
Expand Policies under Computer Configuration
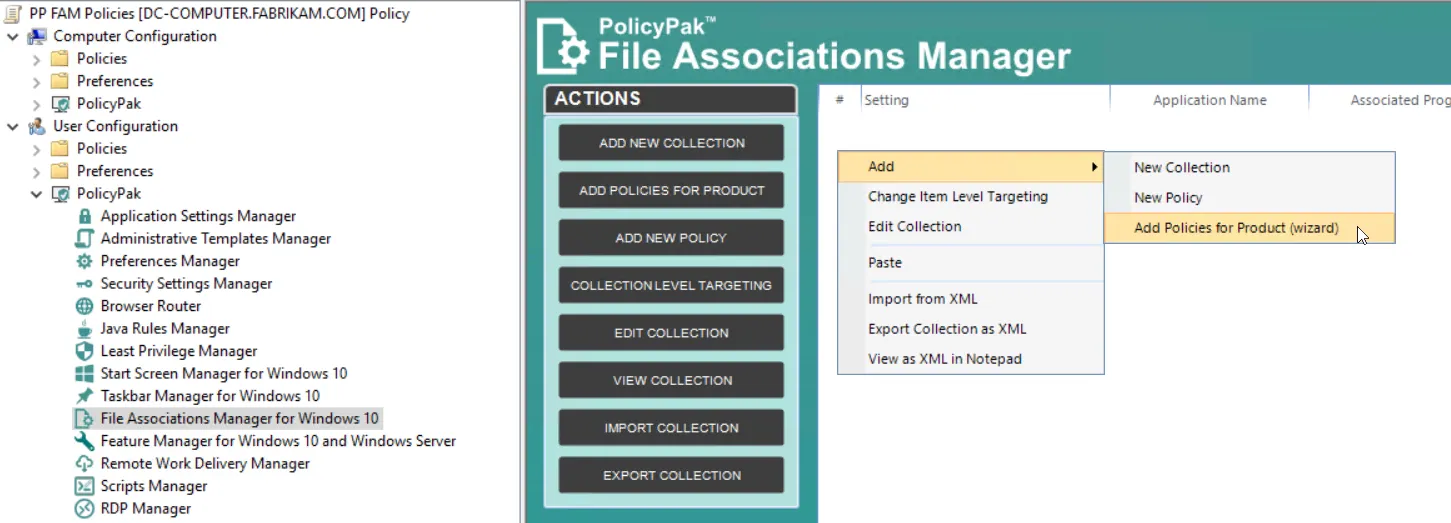(37, 59)
